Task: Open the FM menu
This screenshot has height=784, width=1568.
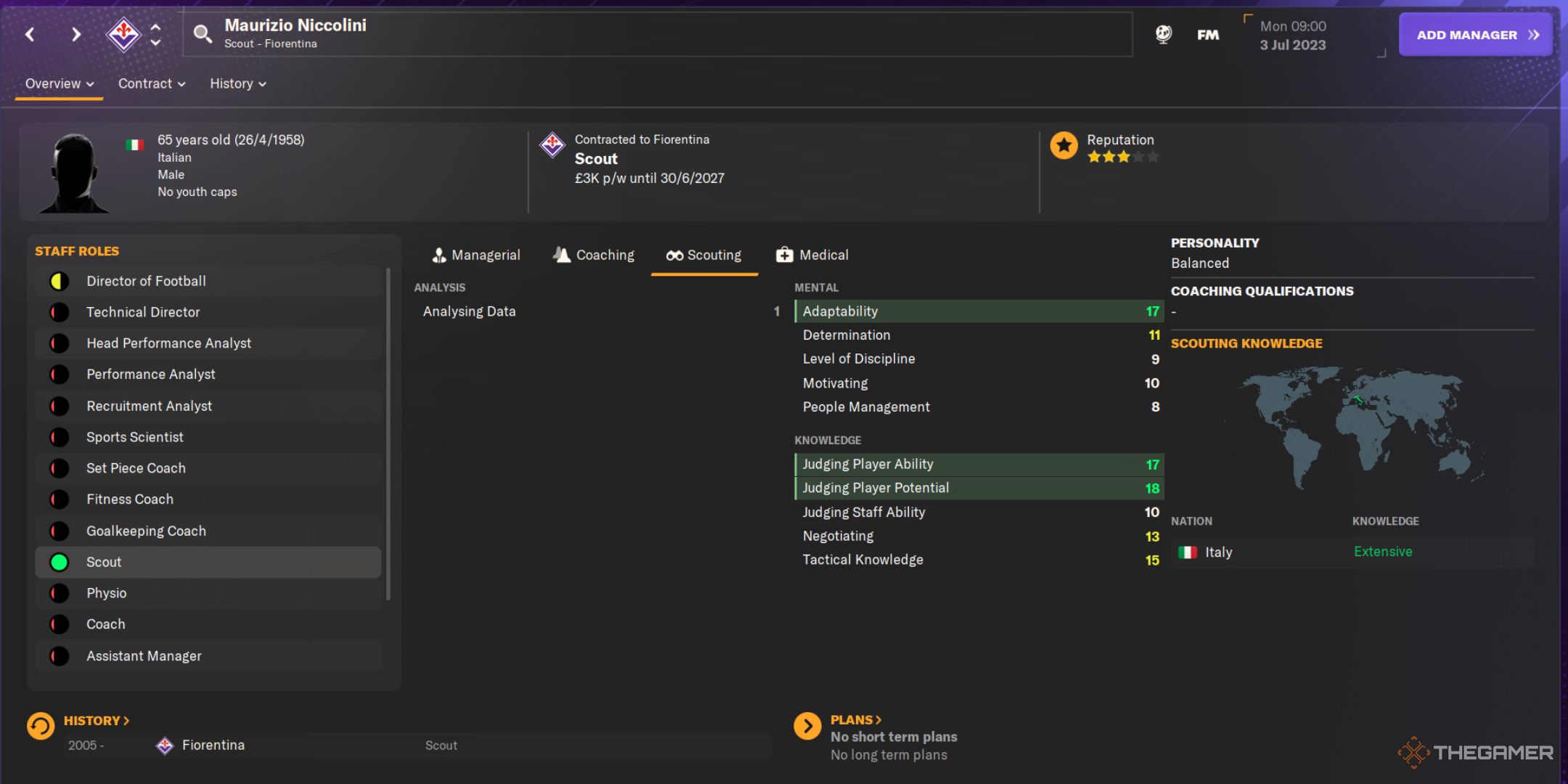Action: tap(1208, 34)
